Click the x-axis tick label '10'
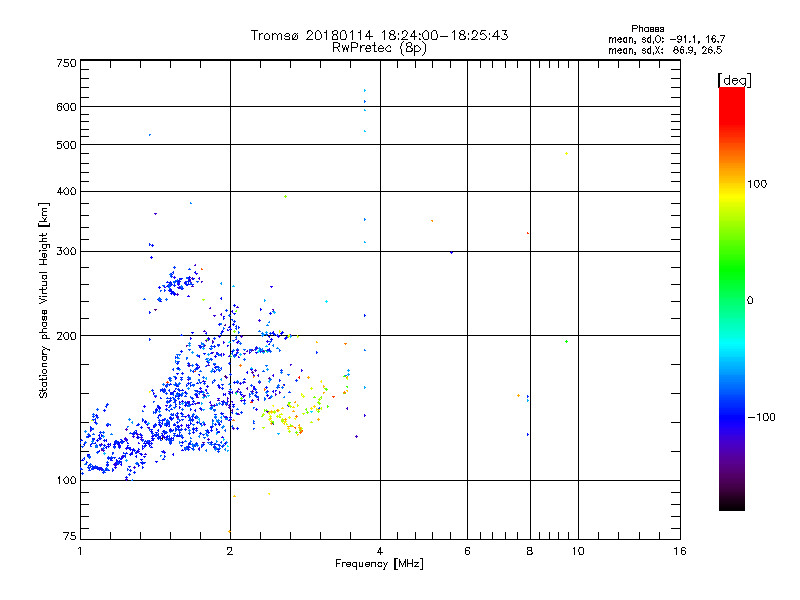Screen dimensions: 800x600 [578, 551]
